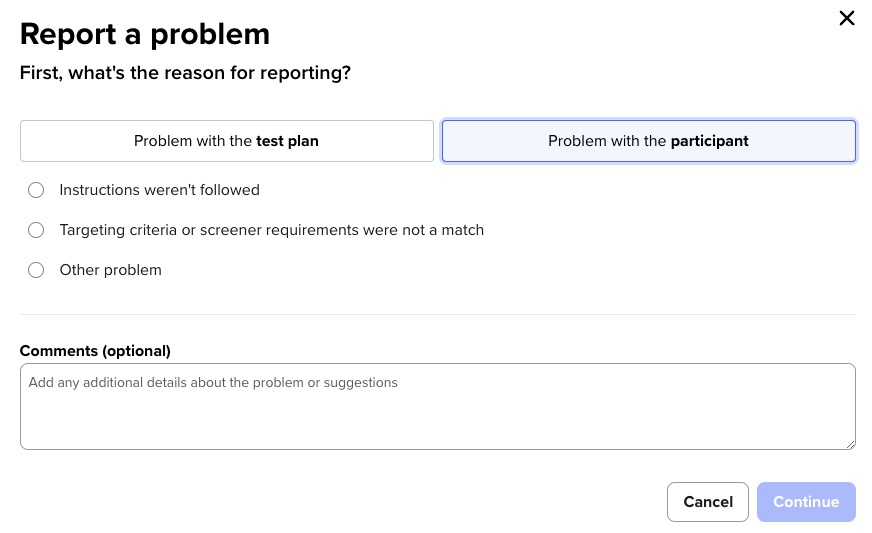Pick the Other problem radio button
The width and height of the screenshot is (872, 533).
[36, 270]
